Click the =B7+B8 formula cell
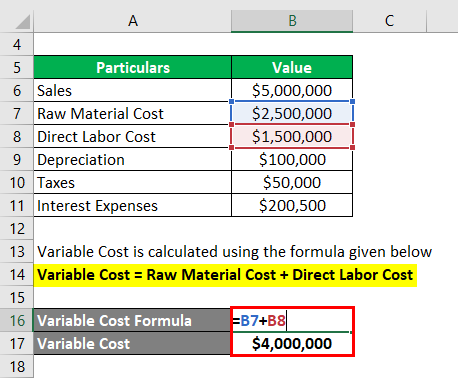Screen dimensions: 458x378 pos(292,320)
